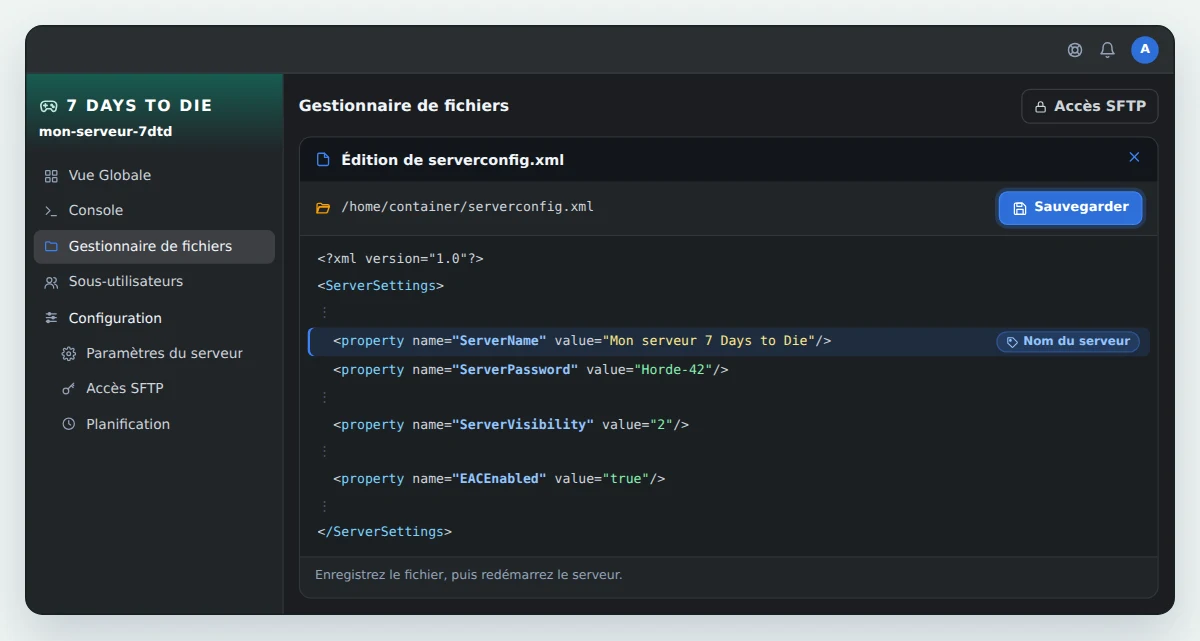Viewport: 1200px width, 641px height.
Task: Click the file icon beside Édition de serverconfig.xml
Action: click(323, 160)
